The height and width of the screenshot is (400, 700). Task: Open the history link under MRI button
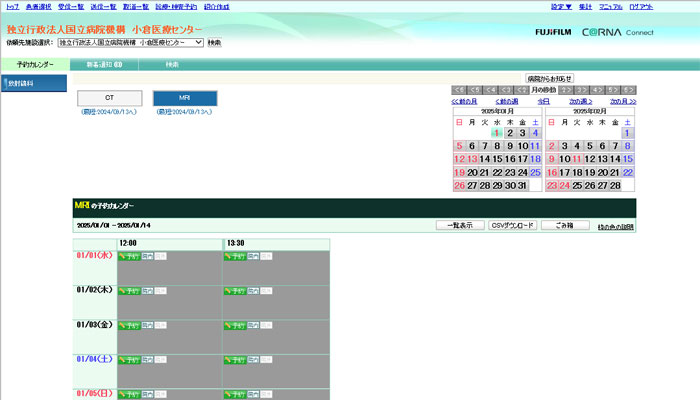tap(184, 112)
